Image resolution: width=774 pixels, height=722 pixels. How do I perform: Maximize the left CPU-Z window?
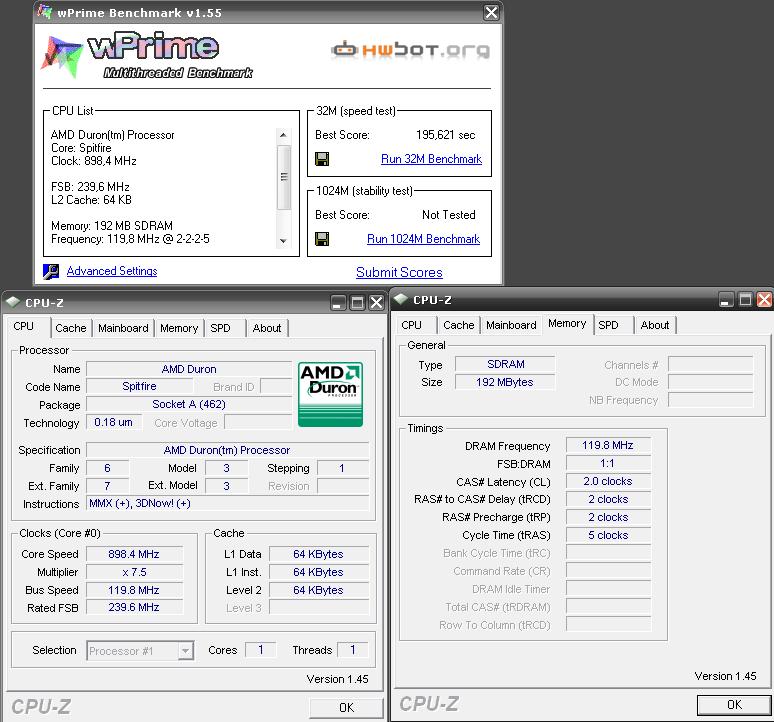point(357,303)
